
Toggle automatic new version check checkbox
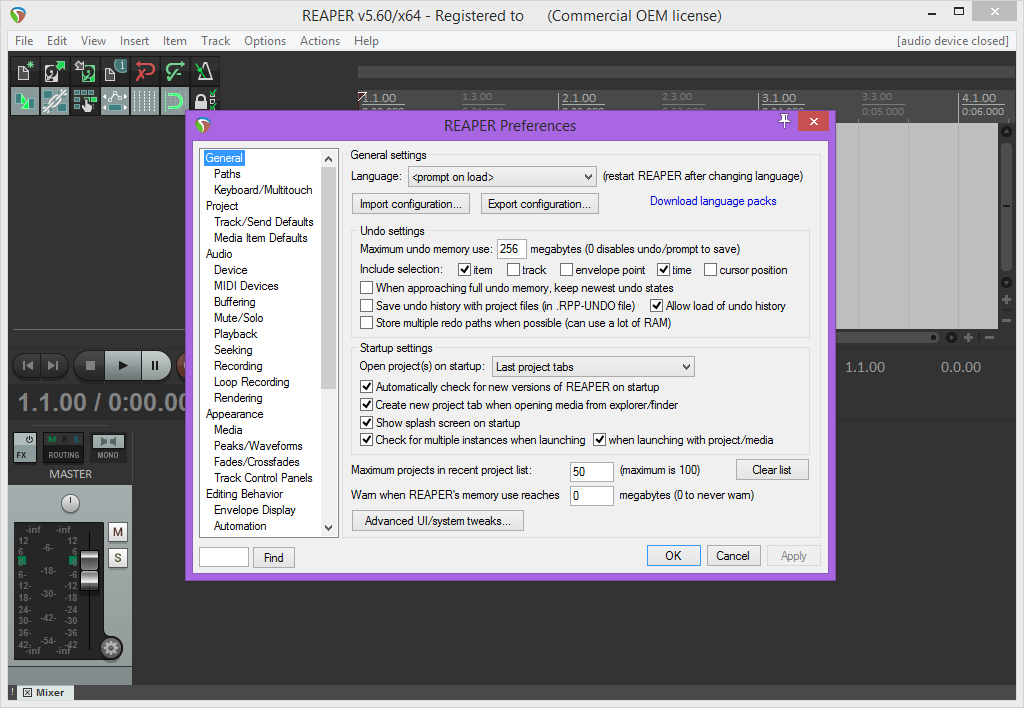[366, 387]
